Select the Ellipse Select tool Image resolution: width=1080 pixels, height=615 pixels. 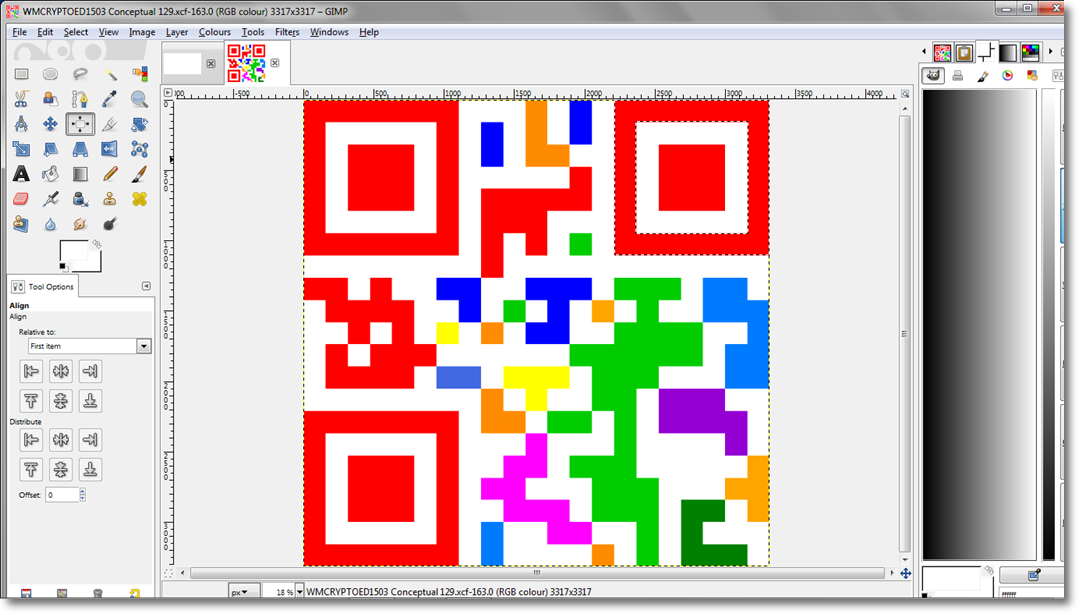click(x=50, y=74)
